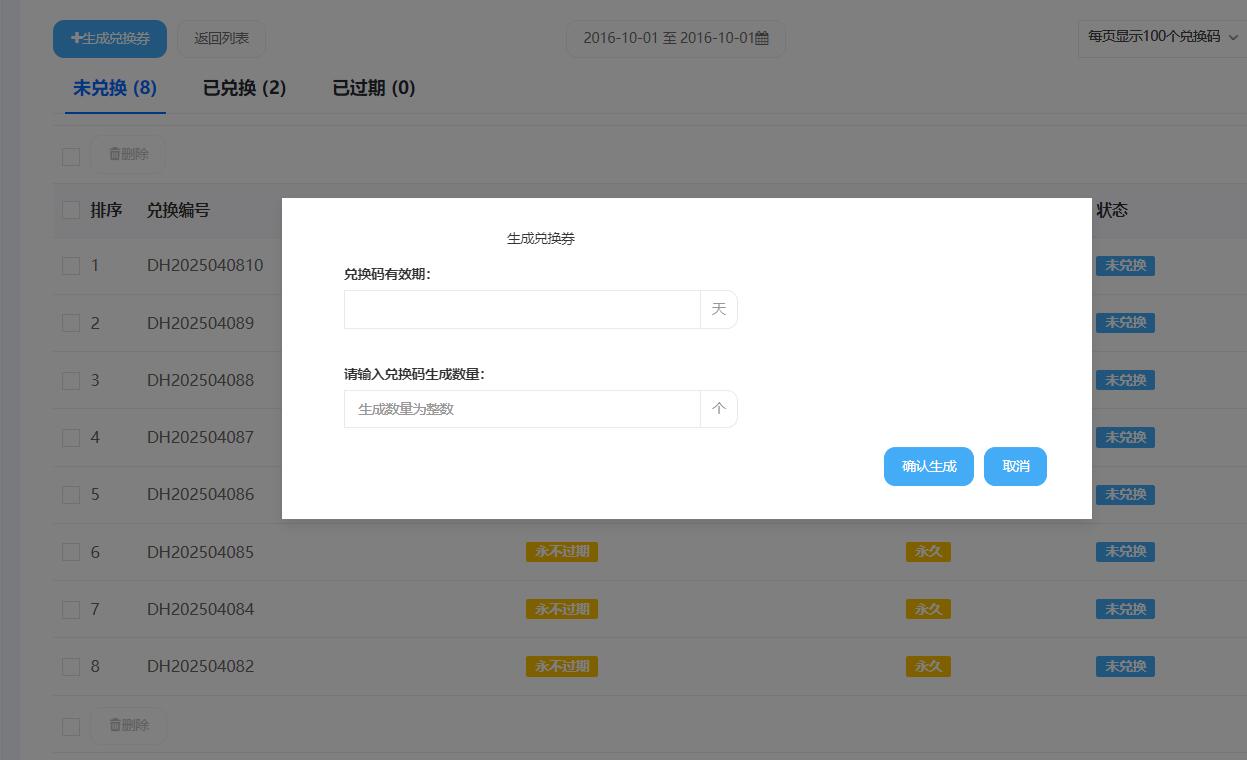The width and height of the screenshot is (1247, 760).
Task: Cancel the dialog with 取消
Action: click(x=1015, y=466)
